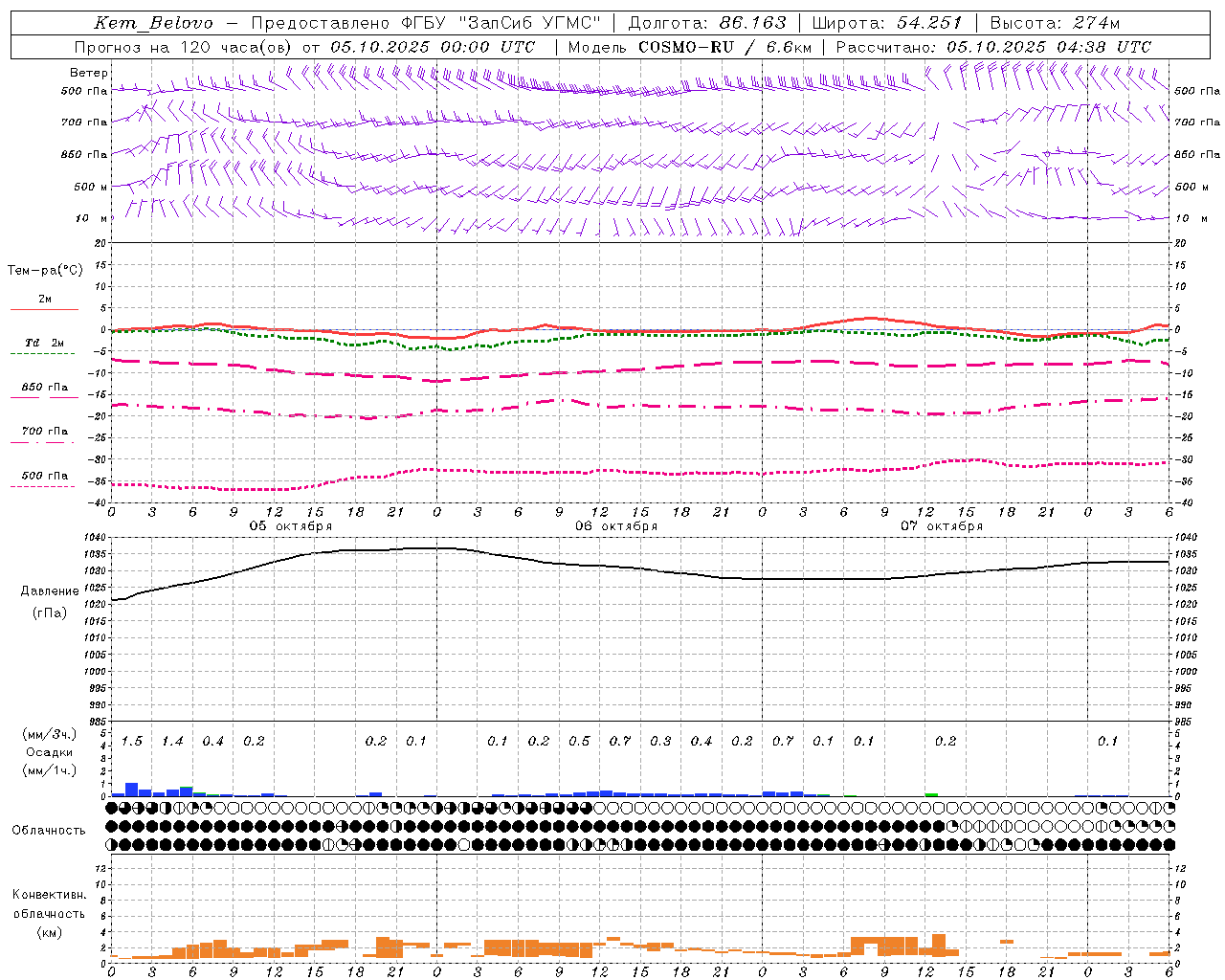Click the 700 гПа dash-dot legend entry
The height and width of the screenshot is (980, 1225).
click(44, 432)
